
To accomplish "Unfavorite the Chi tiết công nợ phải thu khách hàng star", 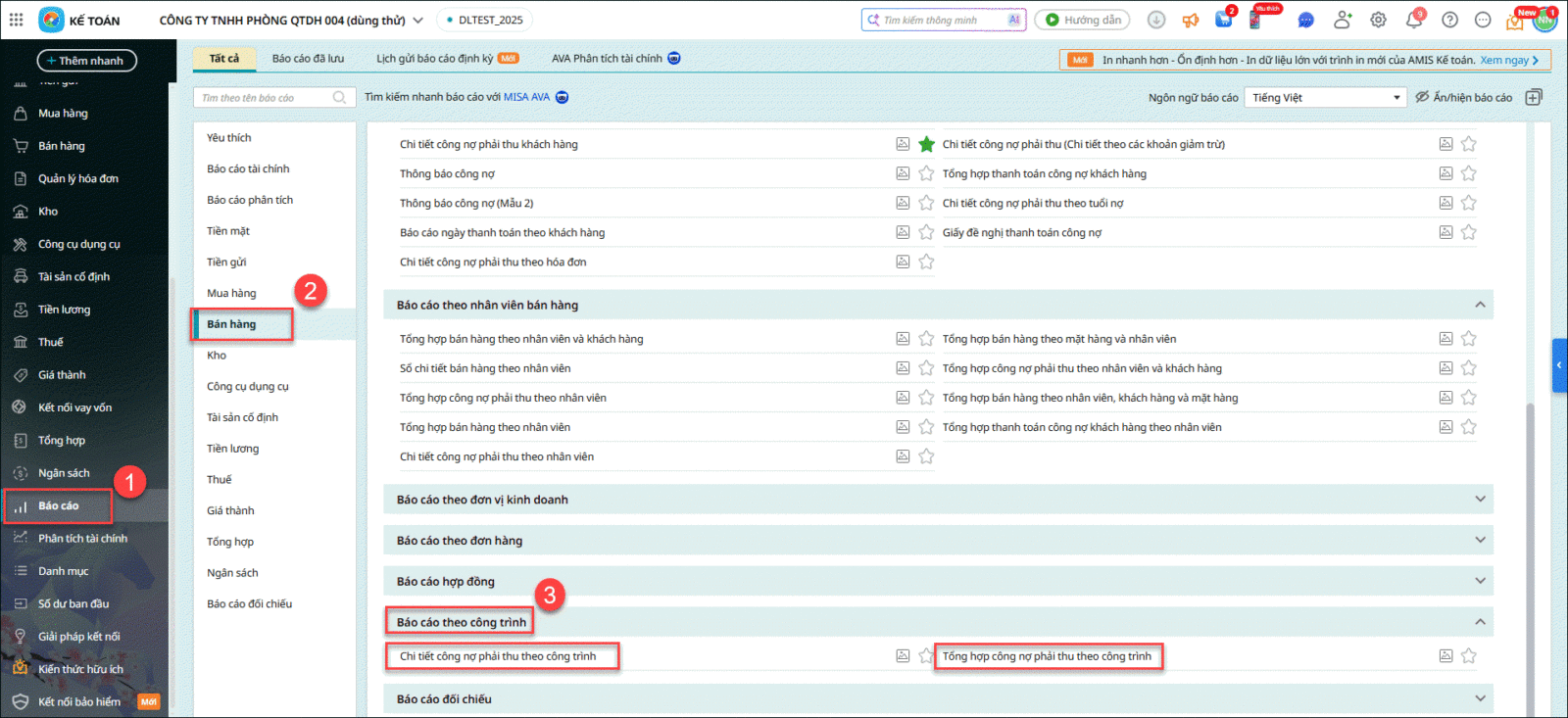I will pyautogui.click(x=926, y=144).
